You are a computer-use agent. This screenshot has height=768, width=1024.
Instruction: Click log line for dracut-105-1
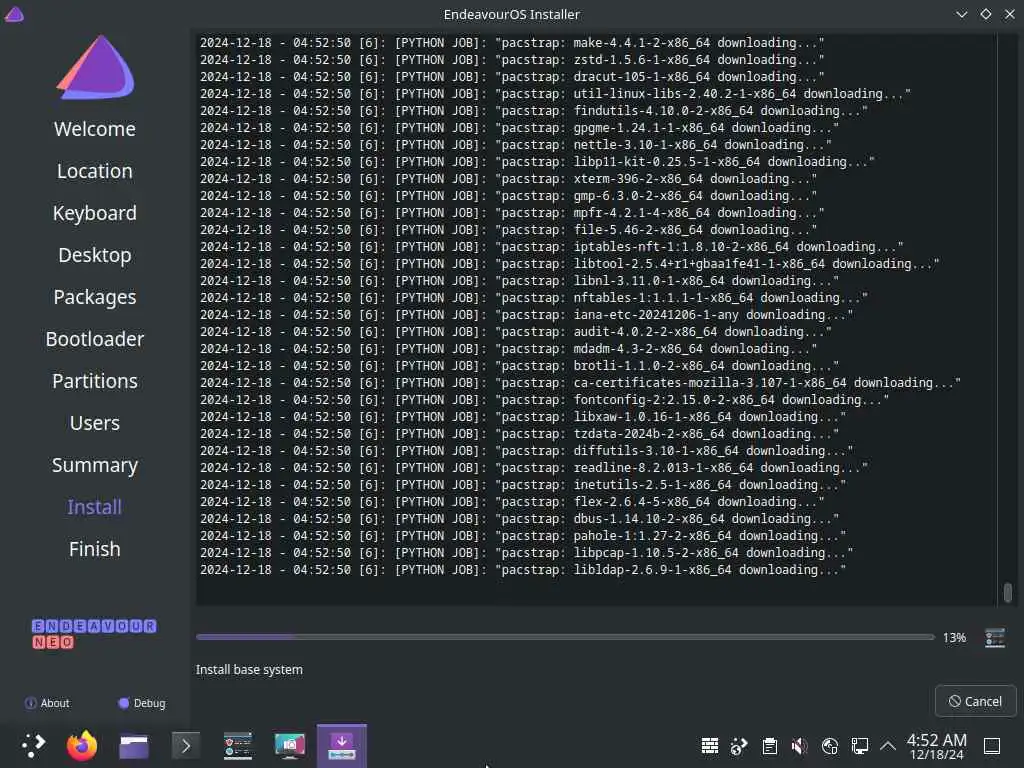click(x=512, y=76)
